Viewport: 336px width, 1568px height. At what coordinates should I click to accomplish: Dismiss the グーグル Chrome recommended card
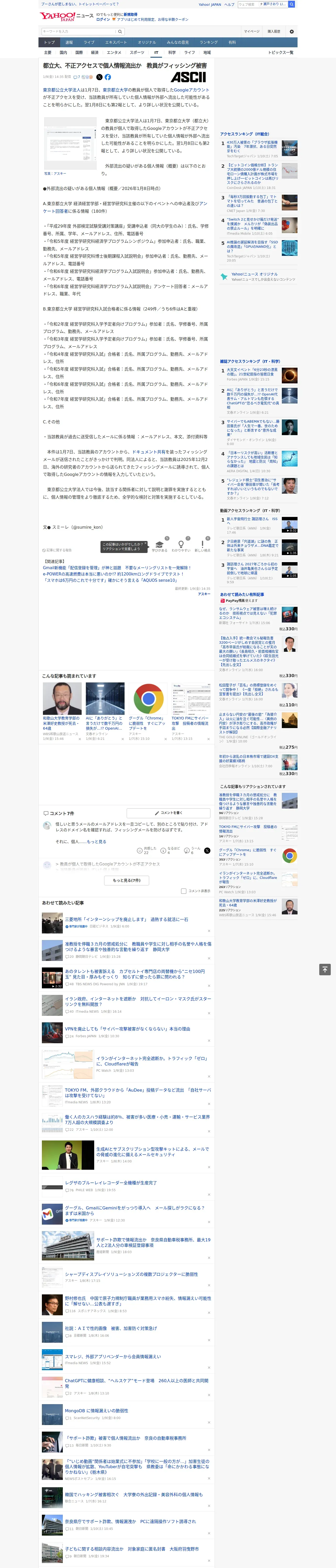pyautogui.click(x=165, y=739)
